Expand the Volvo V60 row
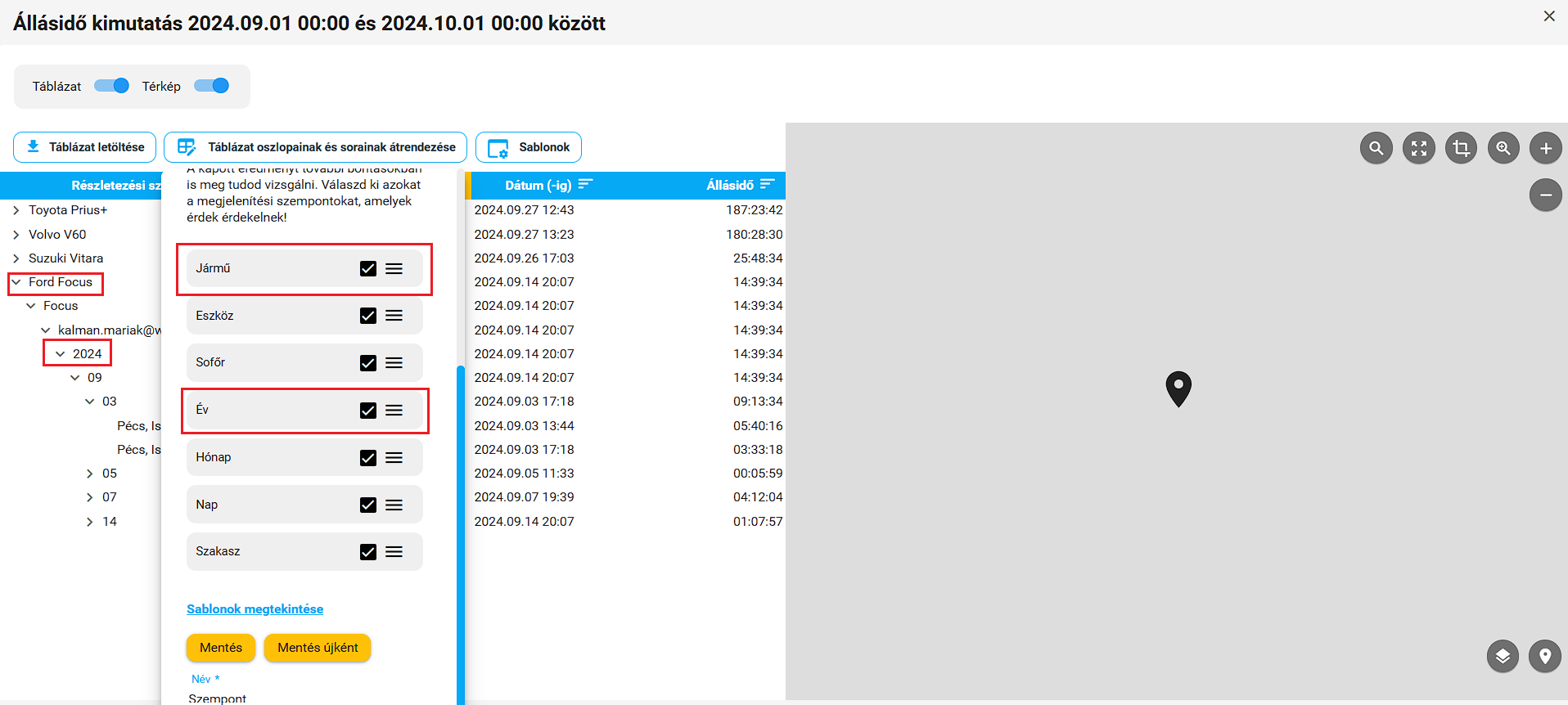Image resolution: width=1568 pixels, height=705 pixels. coord(16,235)
